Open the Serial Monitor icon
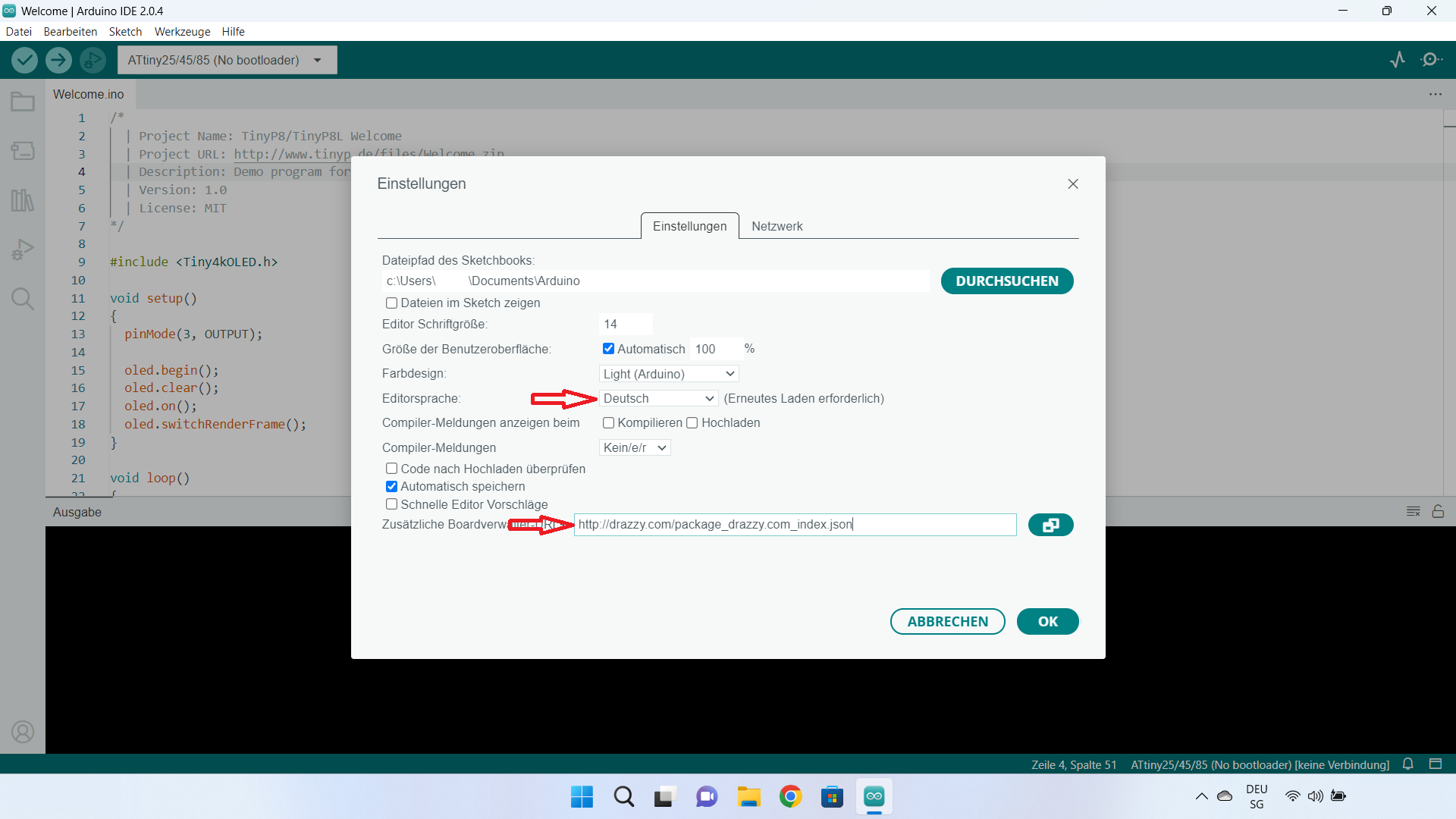The width and height of the screenshot is (1456, 819). [1432, 60]
